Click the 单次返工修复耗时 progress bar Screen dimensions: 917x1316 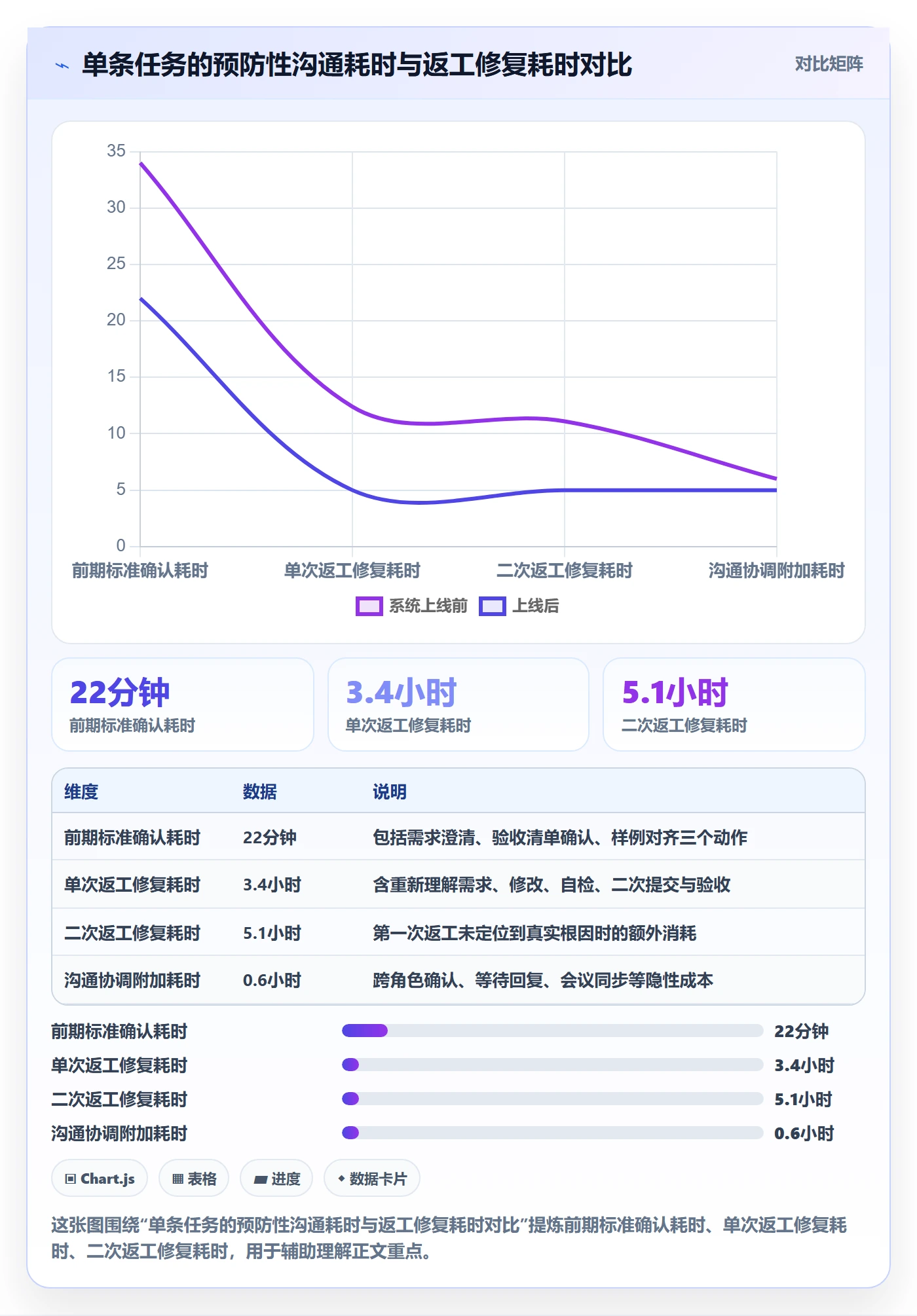point(552,1065)
